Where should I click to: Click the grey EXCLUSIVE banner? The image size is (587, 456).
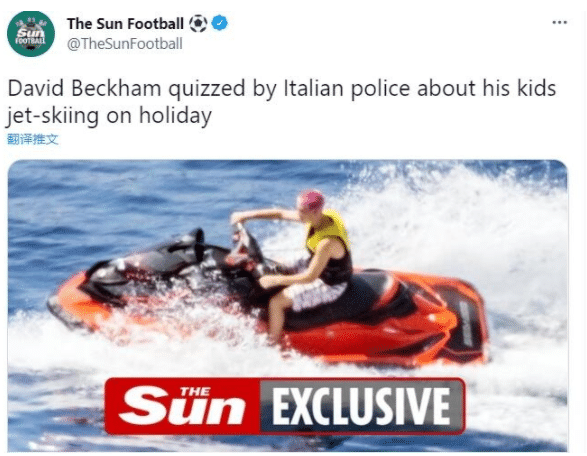click(x=362, y=407)
